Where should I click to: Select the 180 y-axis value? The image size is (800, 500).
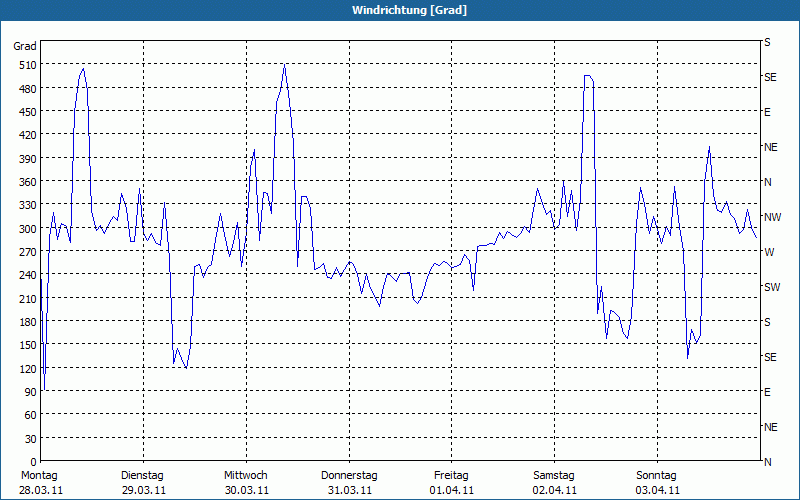point(28,322)
